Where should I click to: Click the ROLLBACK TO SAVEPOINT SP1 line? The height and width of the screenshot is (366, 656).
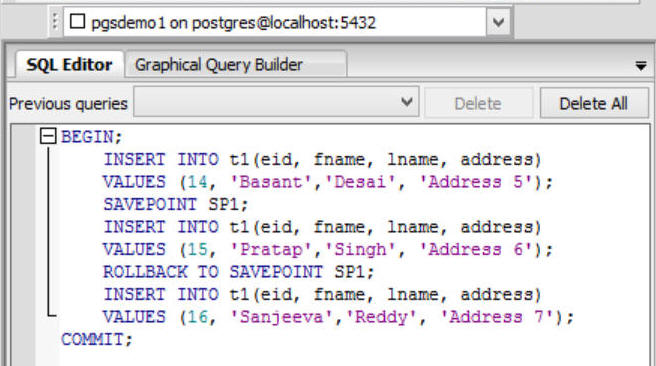tap(239, 272)
